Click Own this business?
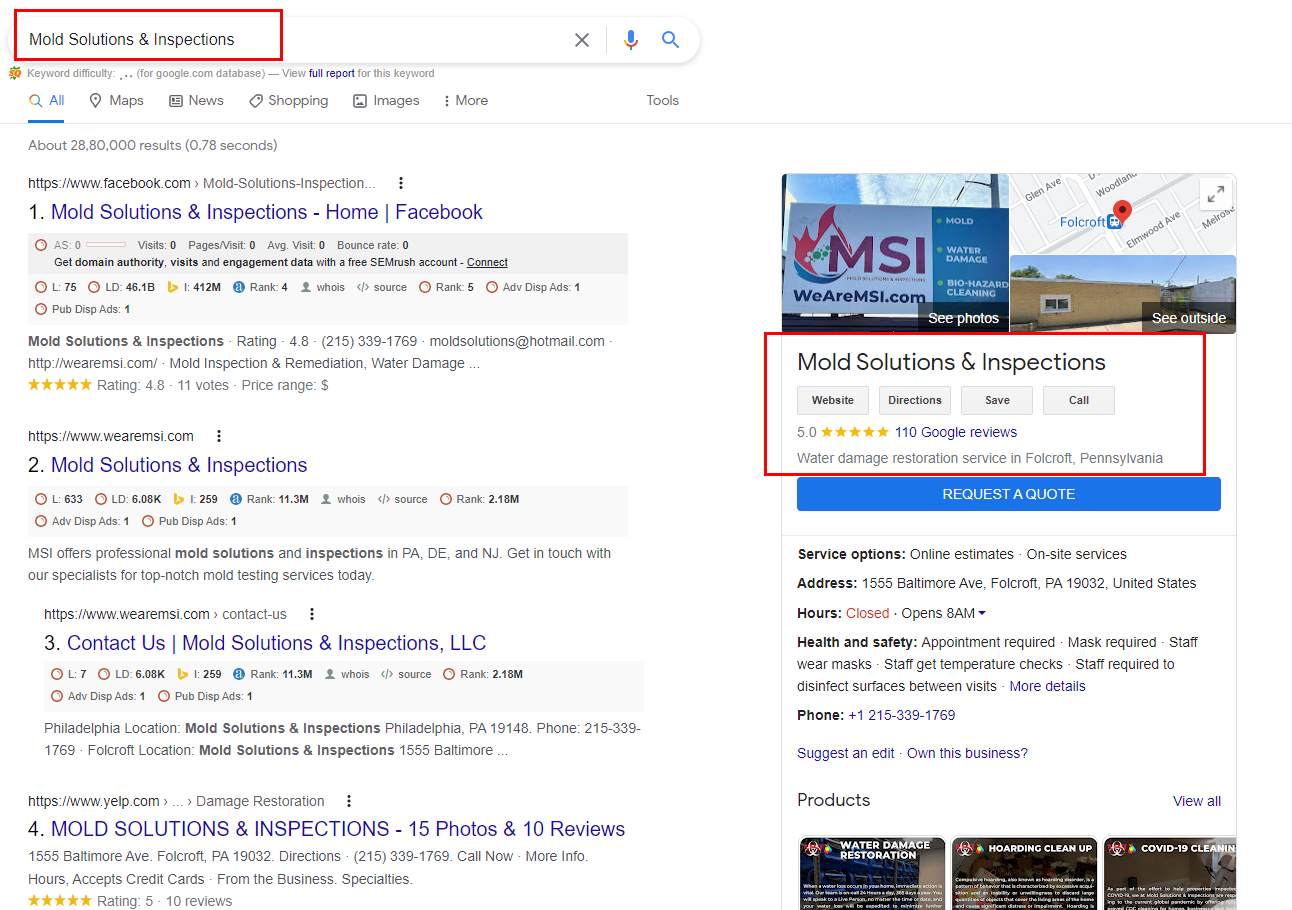The image size is (1292, 910). [x=967, y=753]
